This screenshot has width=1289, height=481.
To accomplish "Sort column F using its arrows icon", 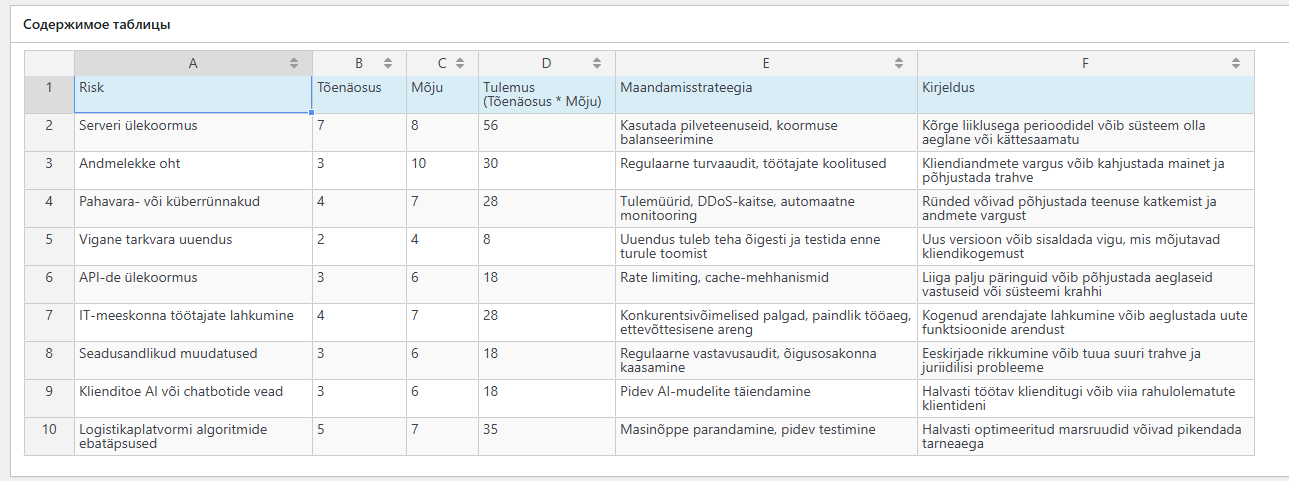I will pyautogui.click(x=1236, y=63).
